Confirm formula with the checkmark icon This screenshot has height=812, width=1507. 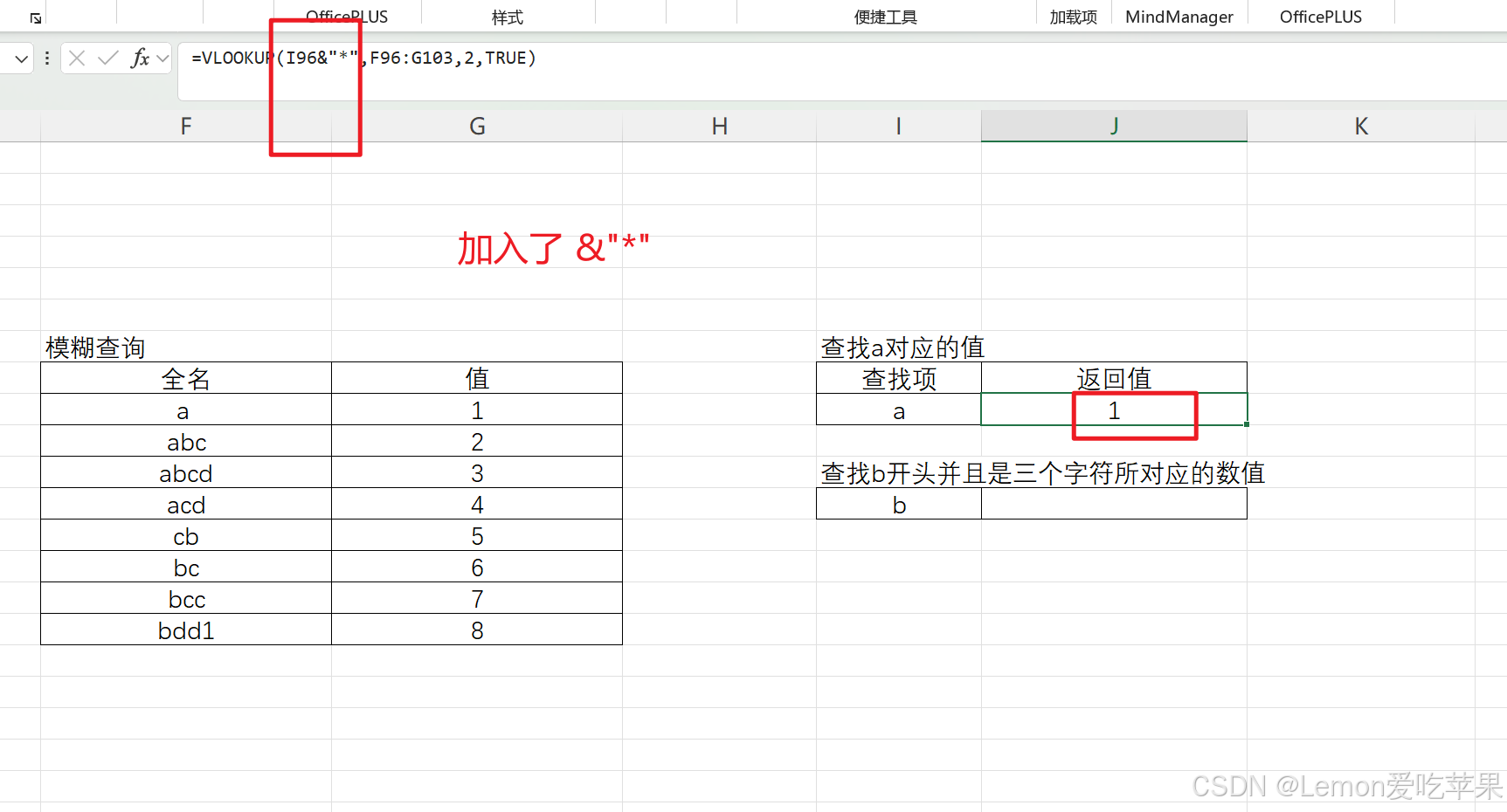[x=108, y=58]
